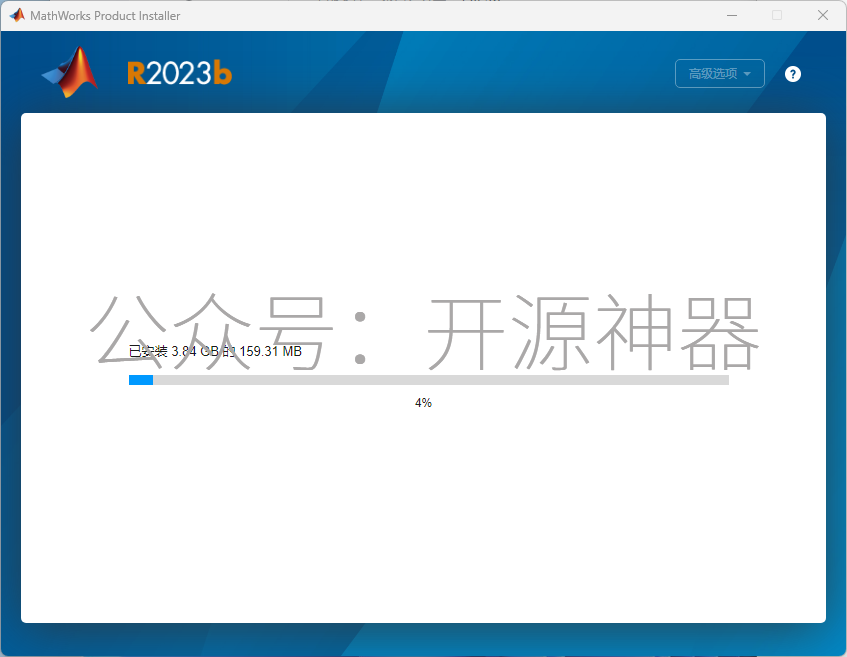Click the R2023b release logo
Image resolution: width=847 pixels, height=657 pixels.
tap(179, 73)
